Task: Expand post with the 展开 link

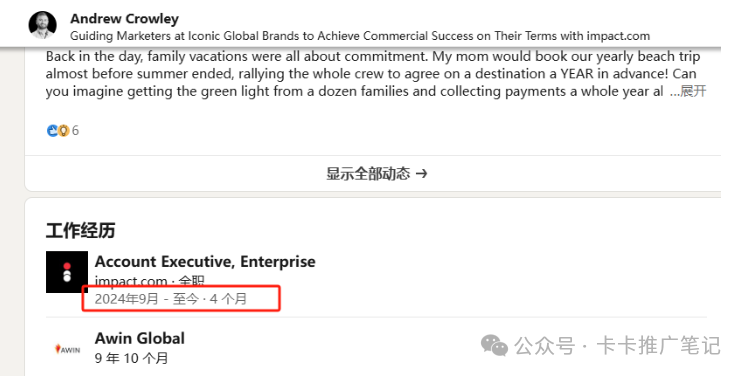Action: [x=693, y=91]
